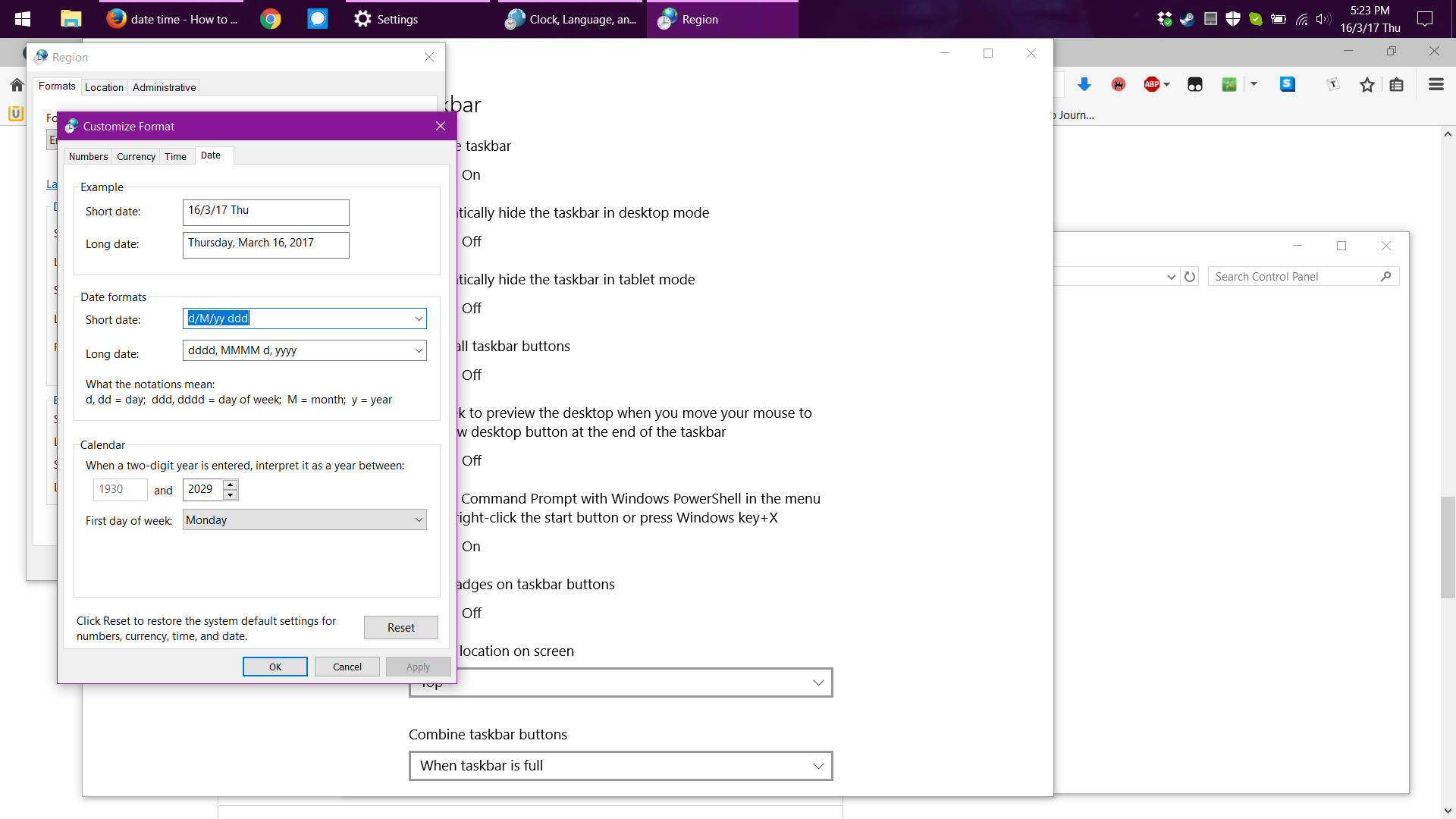Expand the Long date format dropdown
This screenshot has width=1456, height=819.
coord(419,350)
